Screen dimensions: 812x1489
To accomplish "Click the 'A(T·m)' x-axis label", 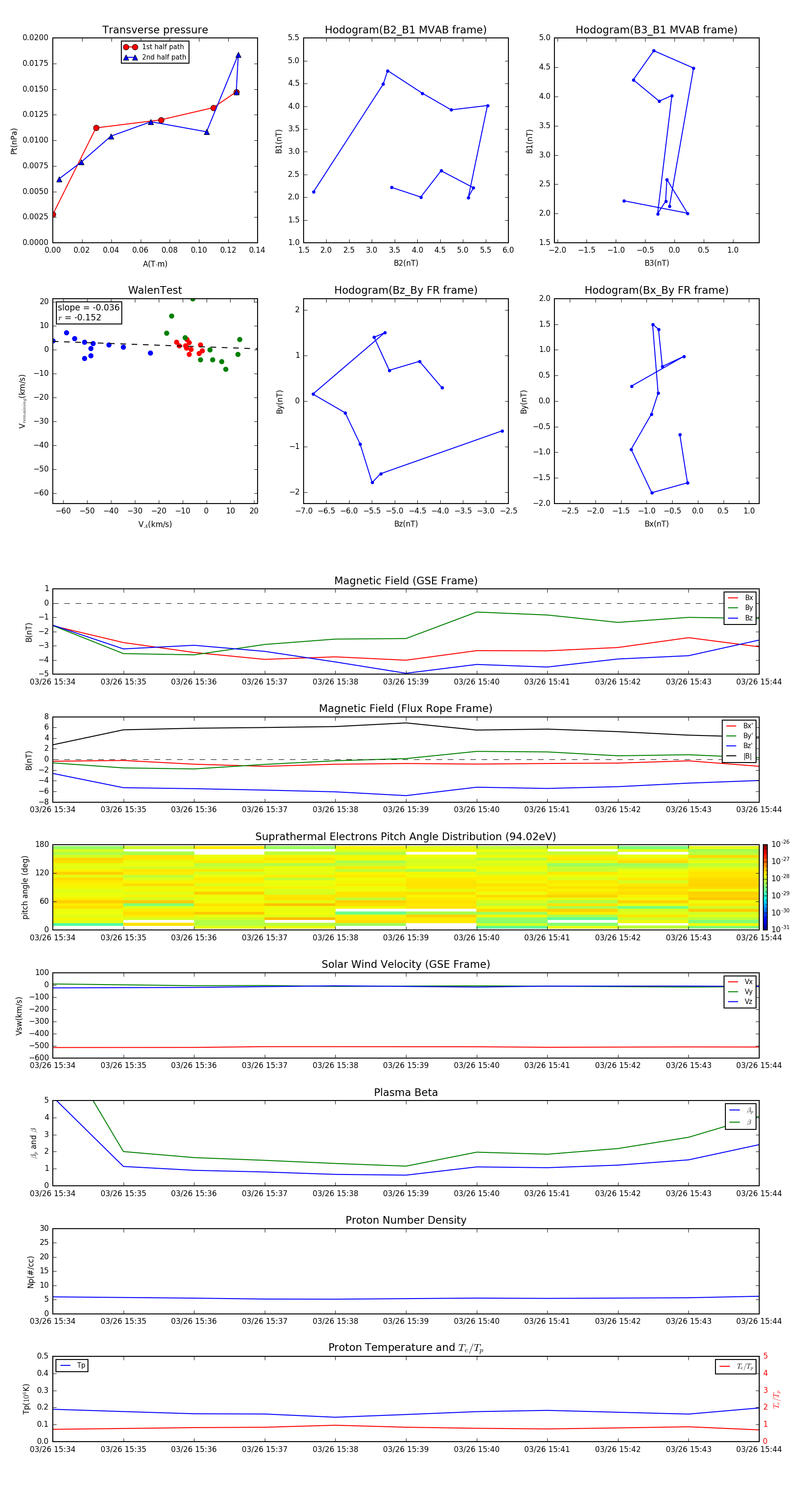I will coord(155,264).
